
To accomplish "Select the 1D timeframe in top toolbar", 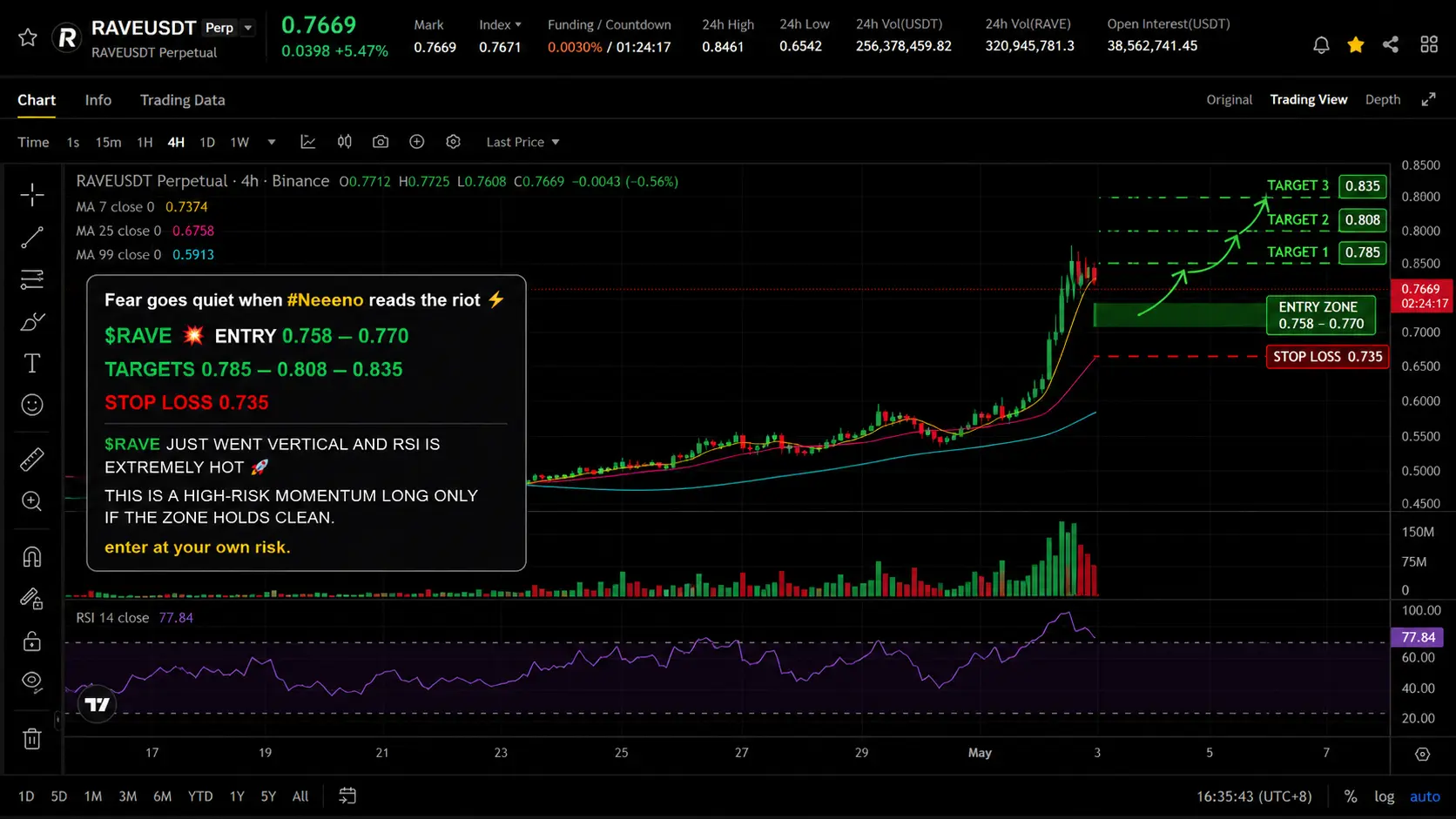I will coord(207,142).
